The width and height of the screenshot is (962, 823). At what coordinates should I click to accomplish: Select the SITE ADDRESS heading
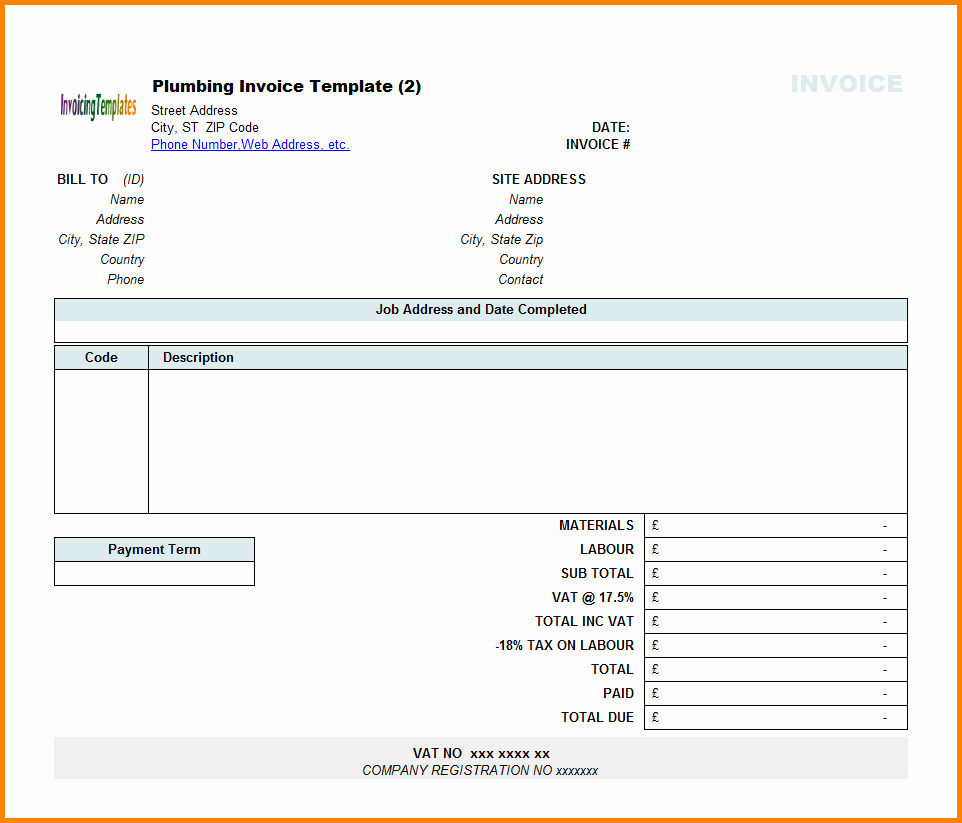click(x=539, y=179)
